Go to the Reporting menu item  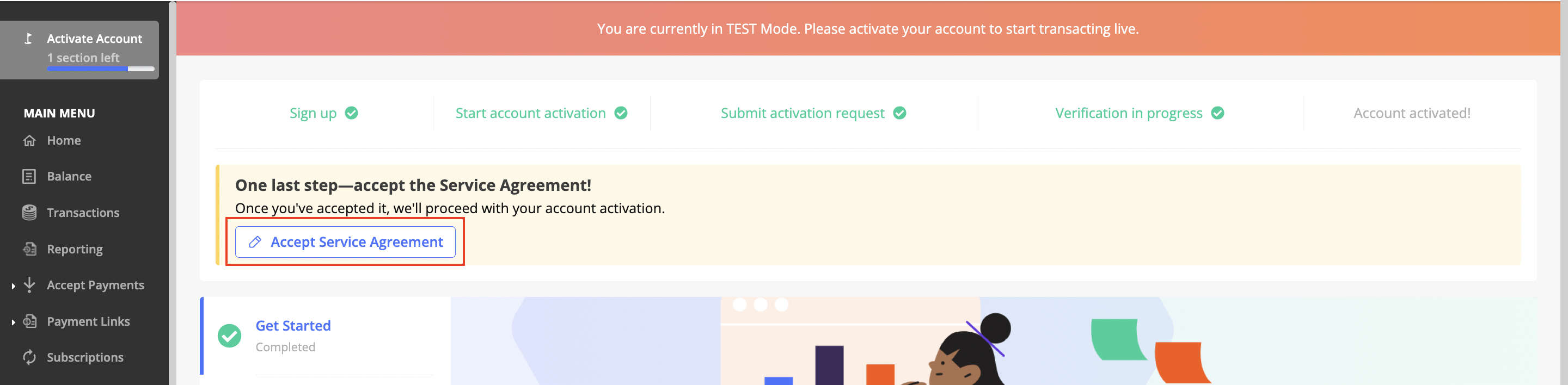[x=75, y=250]
